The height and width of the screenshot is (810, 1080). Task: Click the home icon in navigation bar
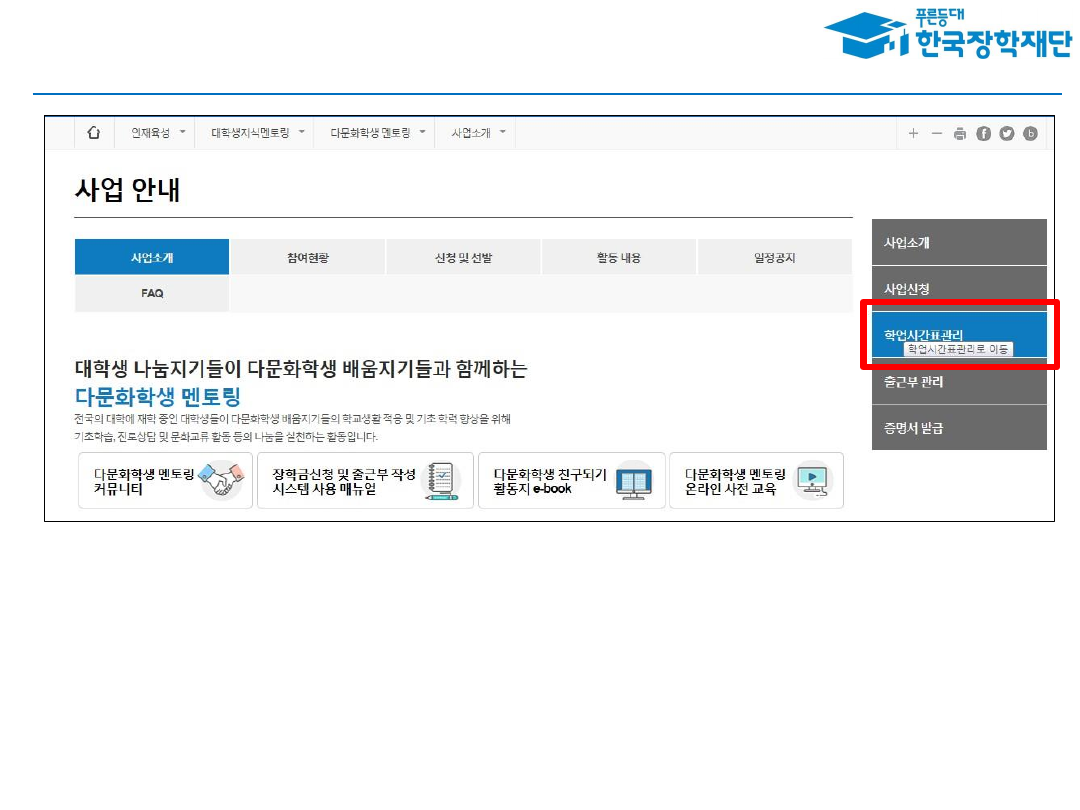(x=94, y=133)
